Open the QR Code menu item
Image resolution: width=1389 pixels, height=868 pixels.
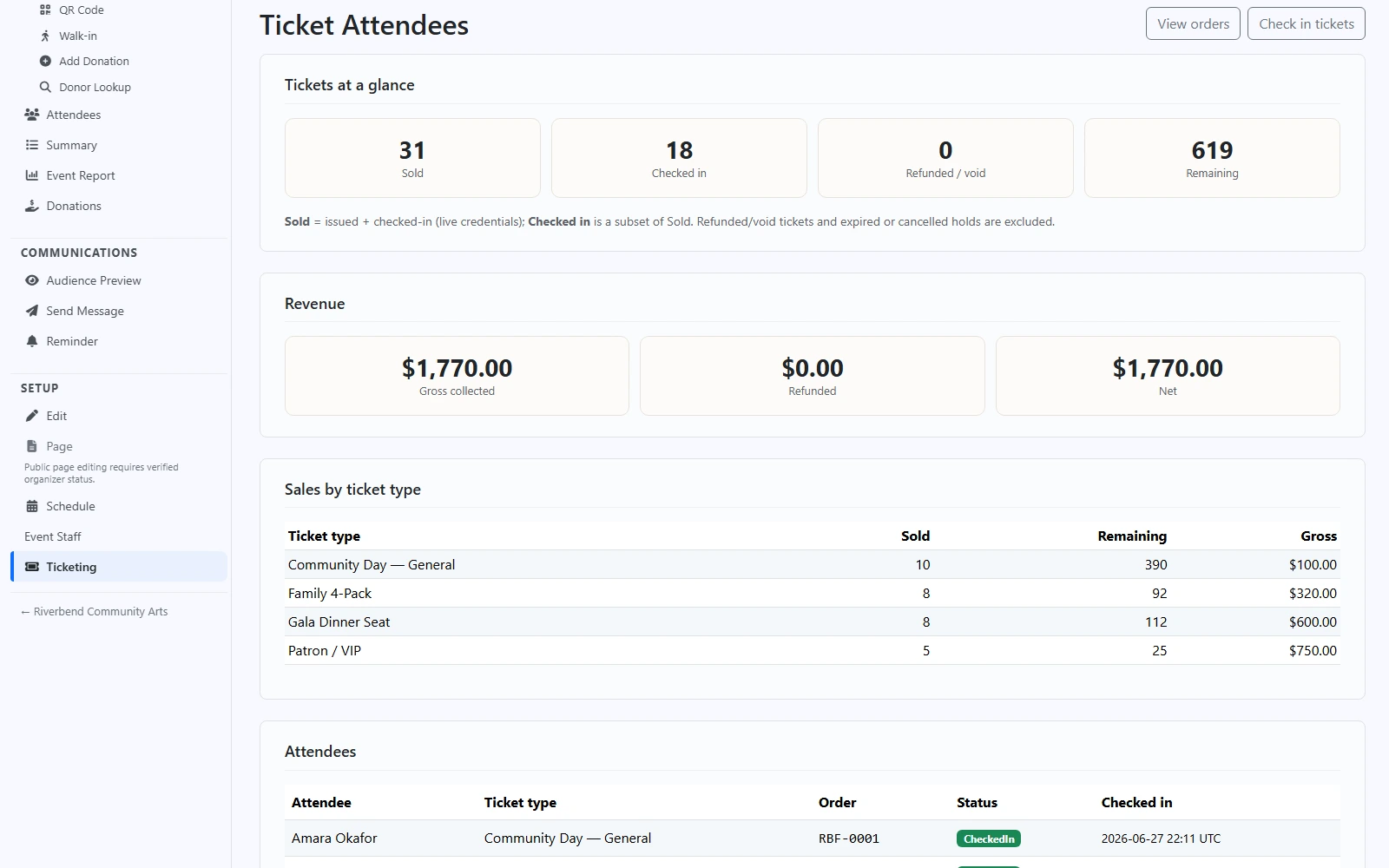click(82, 10)
